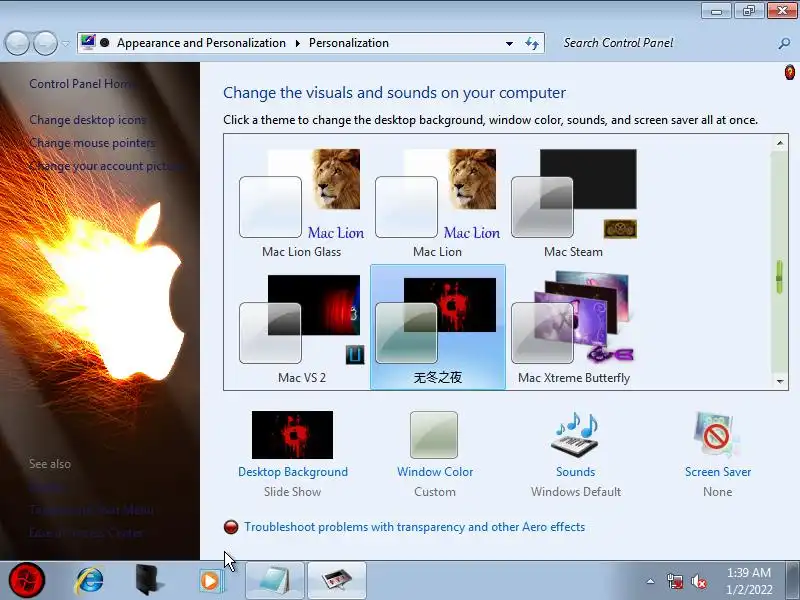Screen dimensions: 800x600
Task: Launch Internet Explorer from taskbar
Action: click(89, 581)
